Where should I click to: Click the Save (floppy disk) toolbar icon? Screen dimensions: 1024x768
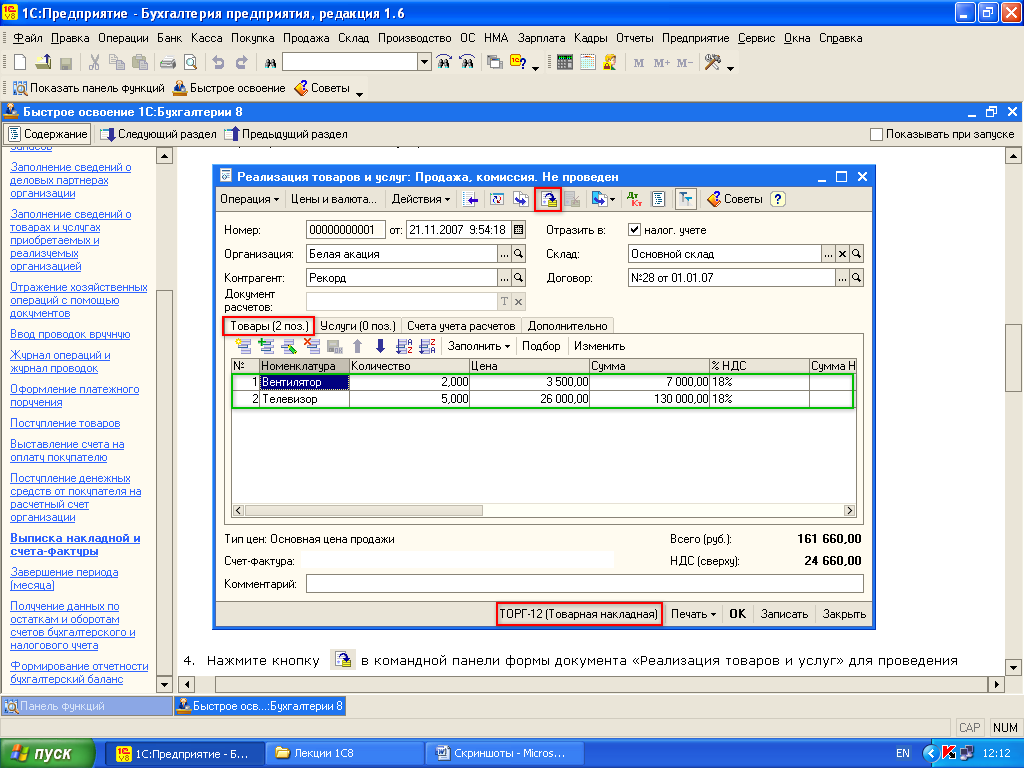(x=65, y=63)
